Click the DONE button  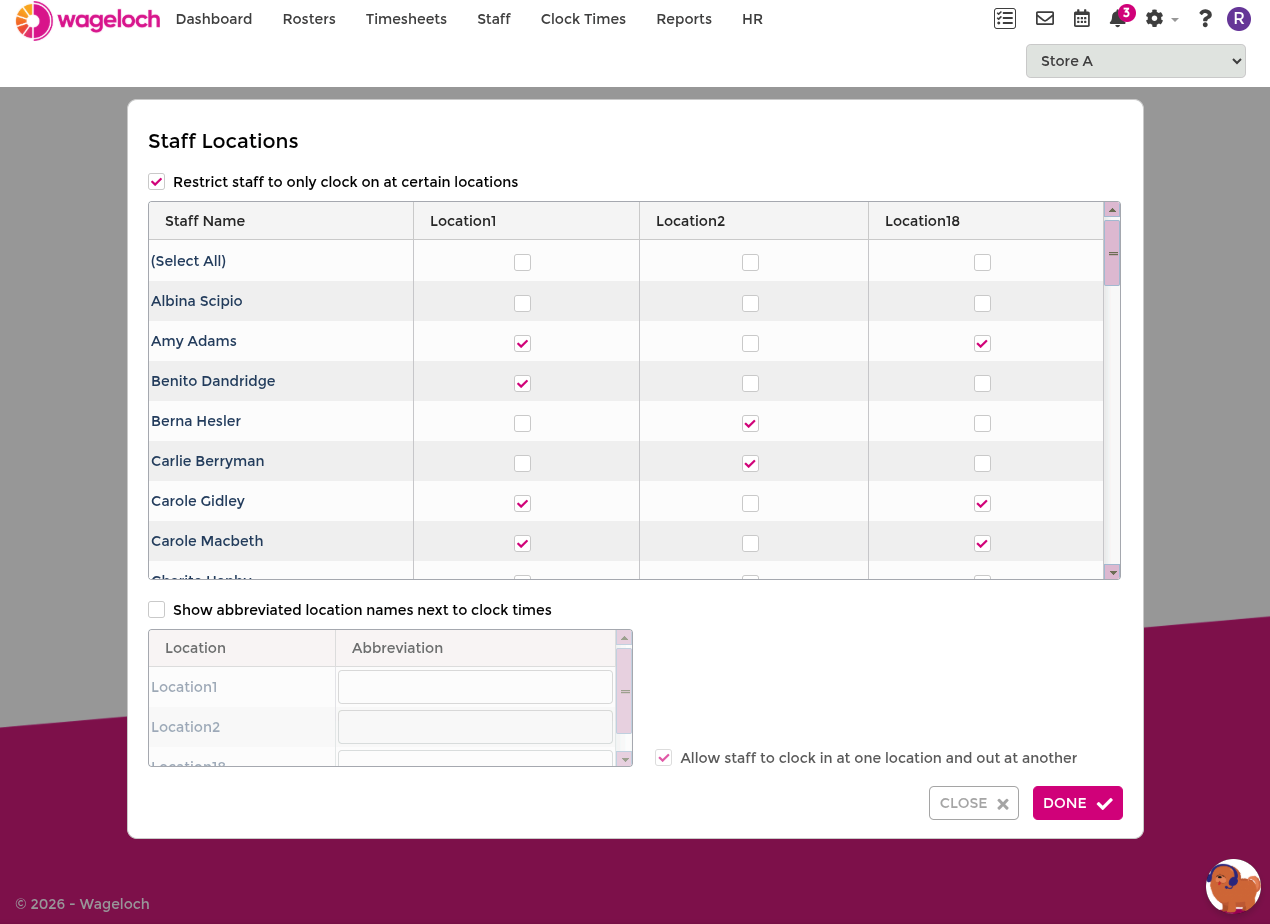click(1077, 803)
